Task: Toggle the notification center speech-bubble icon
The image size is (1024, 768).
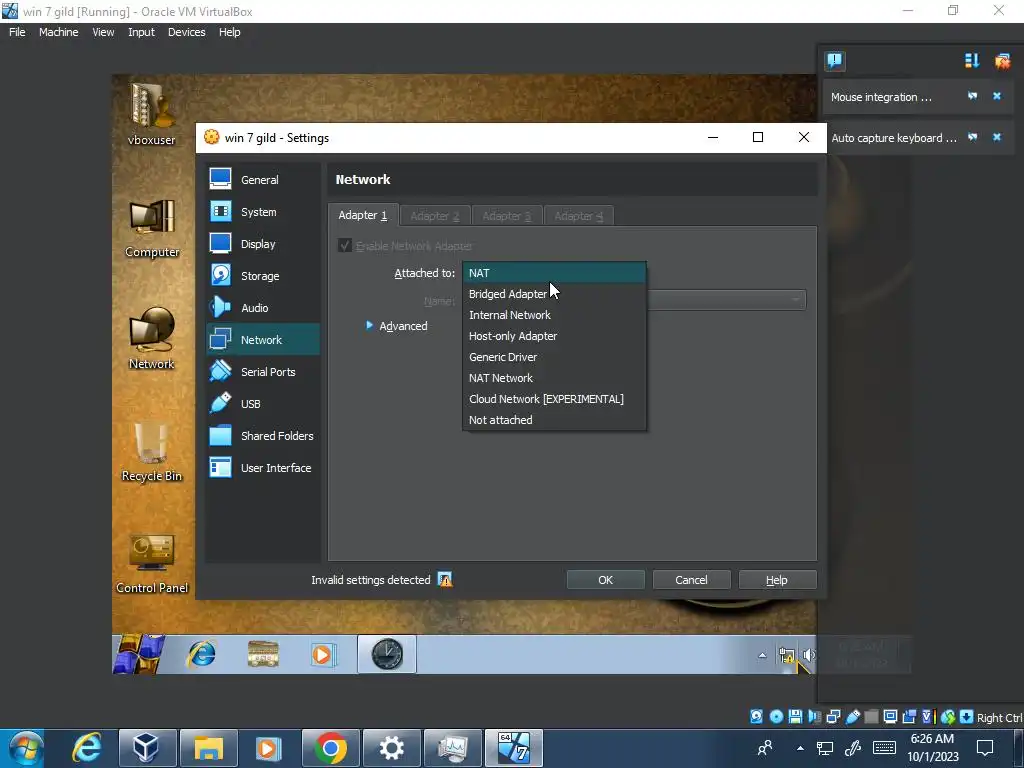Action: 835,61
